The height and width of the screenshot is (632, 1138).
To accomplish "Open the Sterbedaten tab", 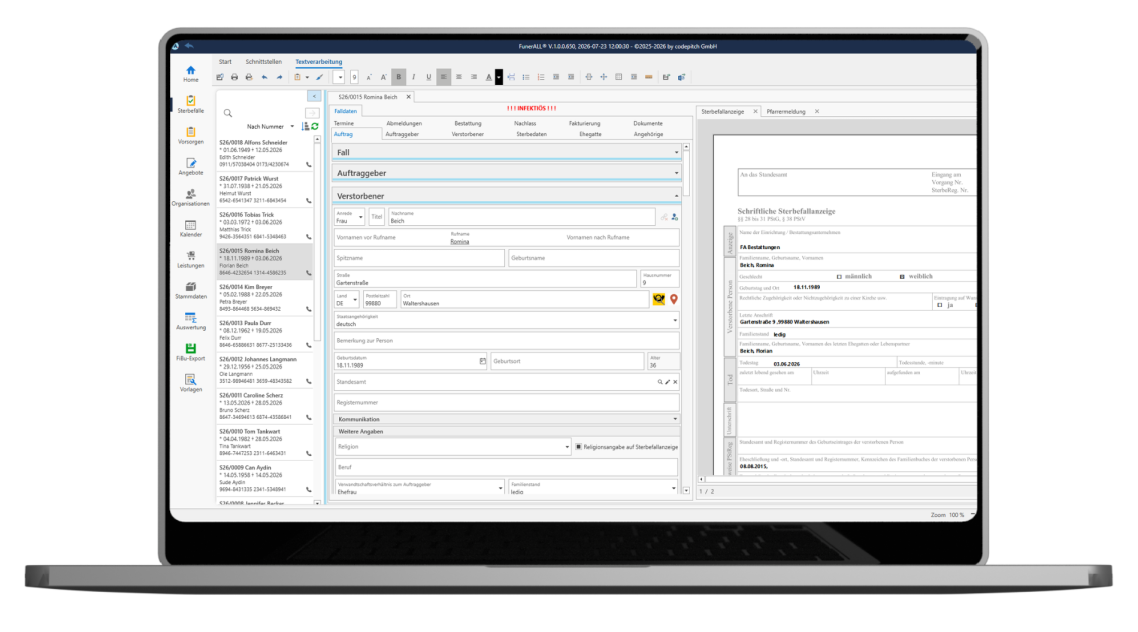I will [531, 134].
